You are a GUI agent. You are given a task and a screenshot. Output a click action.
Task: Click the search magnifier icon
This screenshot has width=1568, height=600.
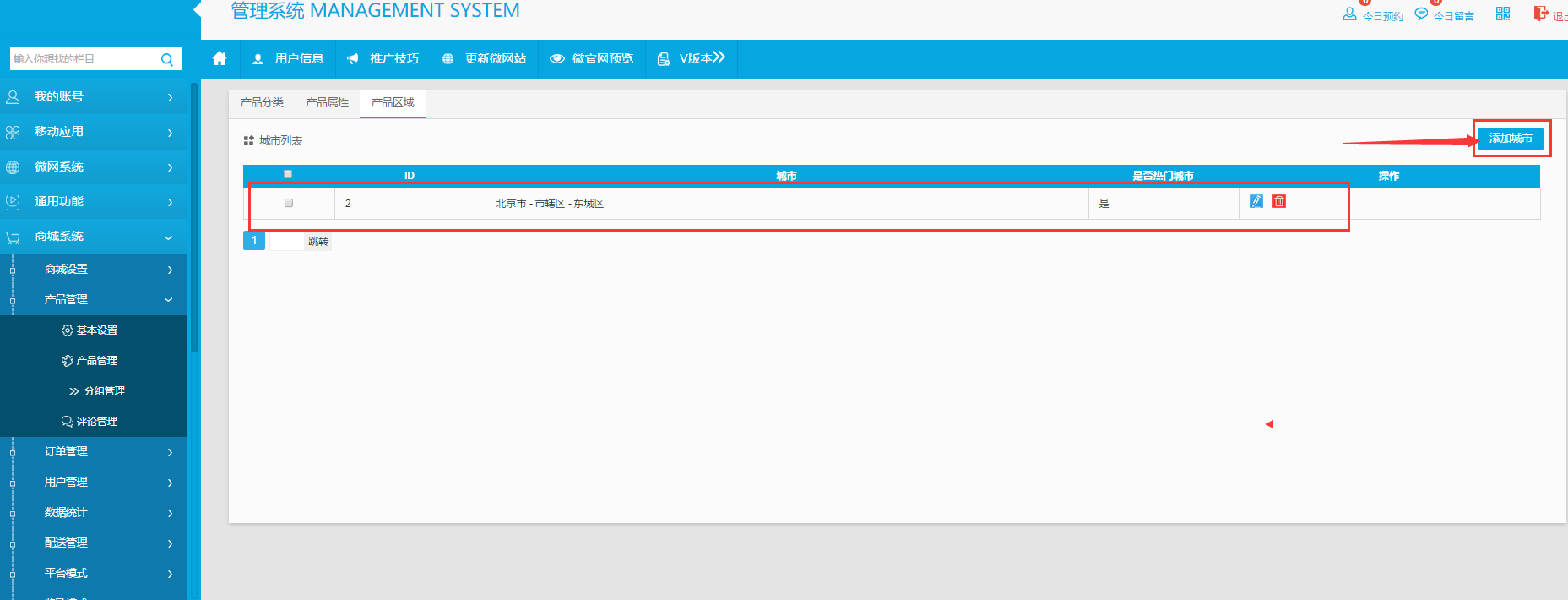pos(167,59)
